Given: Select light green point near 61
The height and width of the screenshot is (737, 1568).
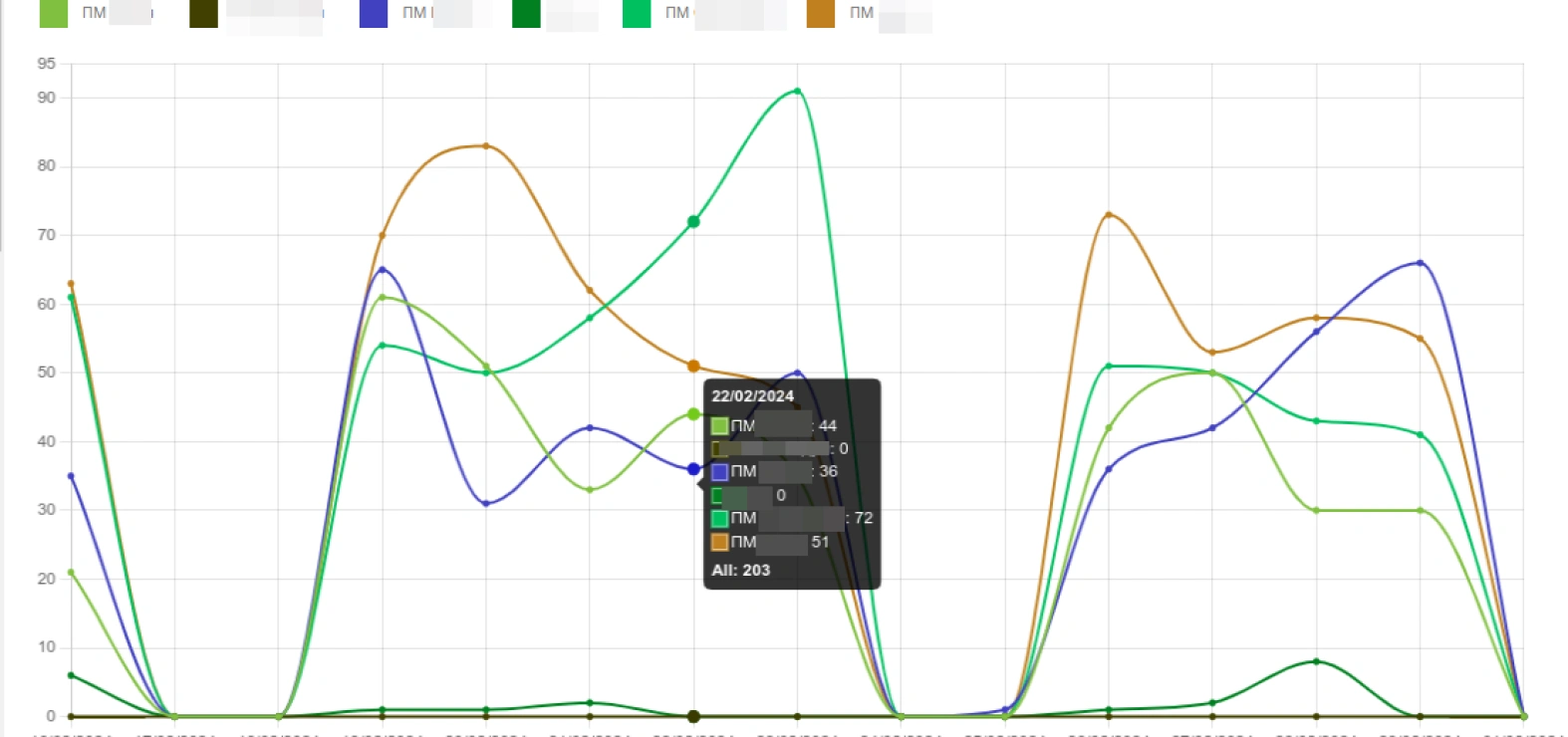Looking at the screenshot, I should 382,297.
